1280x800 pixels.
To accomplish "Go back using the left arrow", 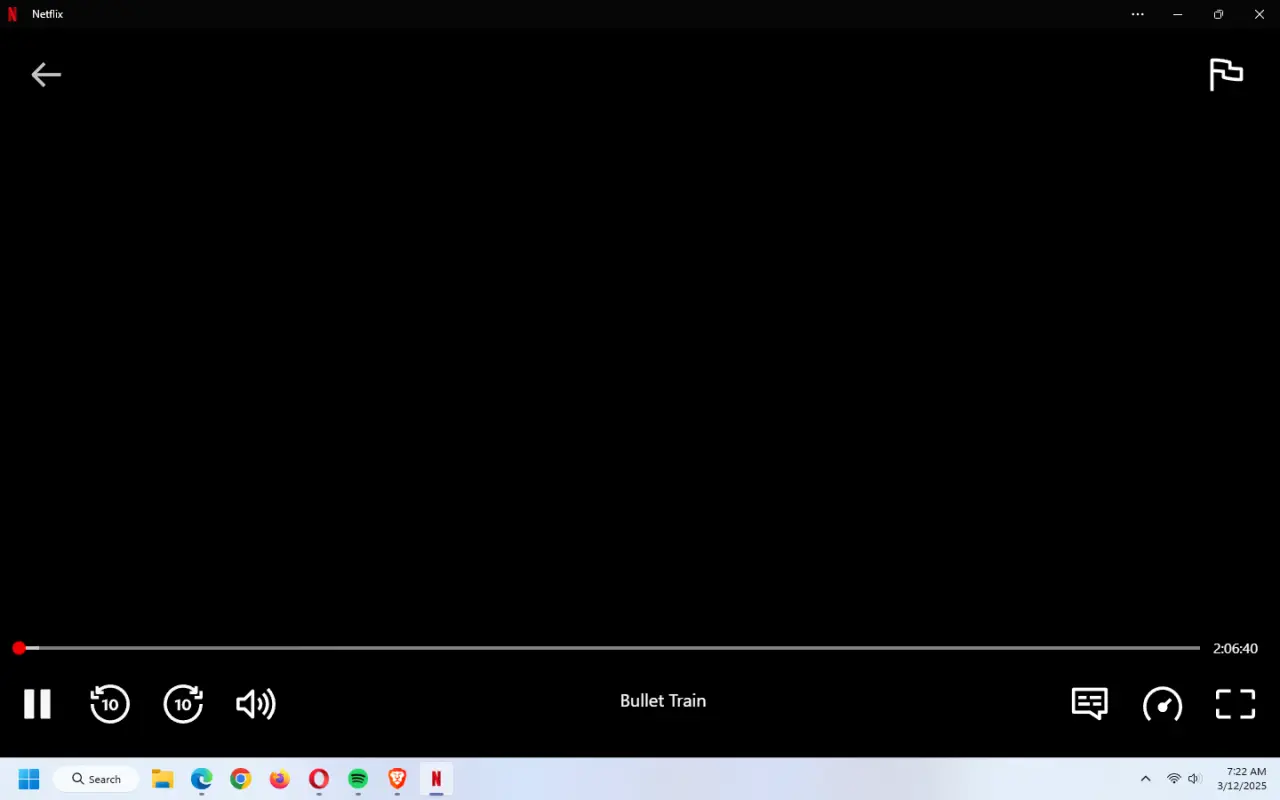I will pyautogui.click(x=46, y=75).
